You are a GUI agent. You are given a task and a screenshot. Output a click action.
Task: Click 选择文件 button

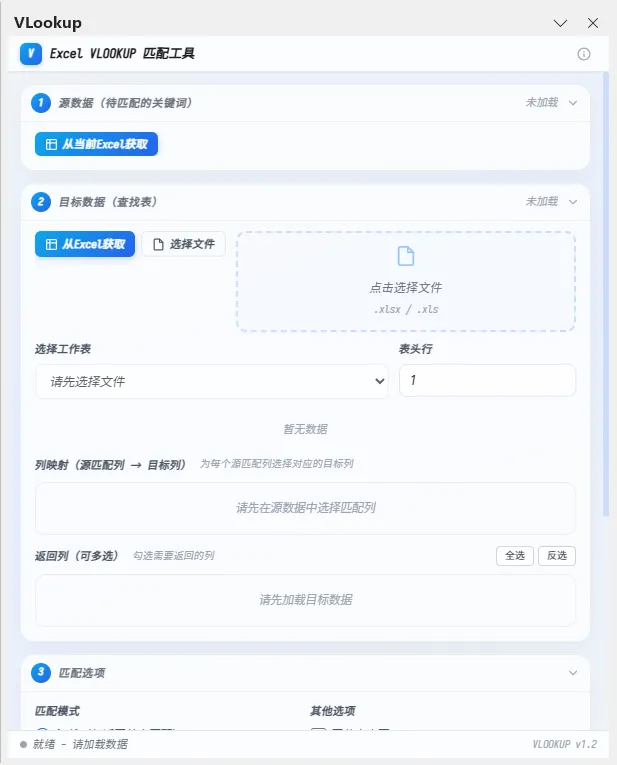coord(183,244)
